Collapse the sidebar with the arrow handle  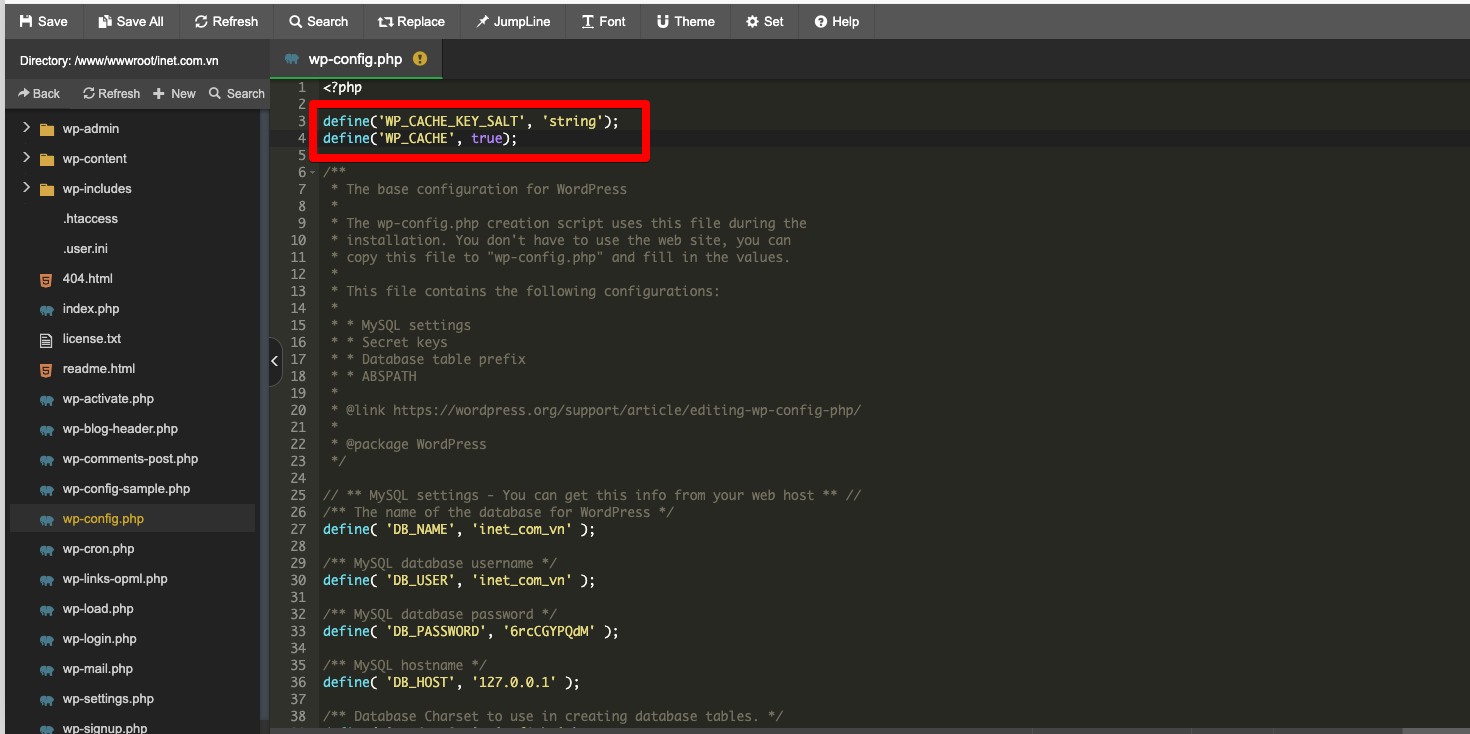(275, 362)
